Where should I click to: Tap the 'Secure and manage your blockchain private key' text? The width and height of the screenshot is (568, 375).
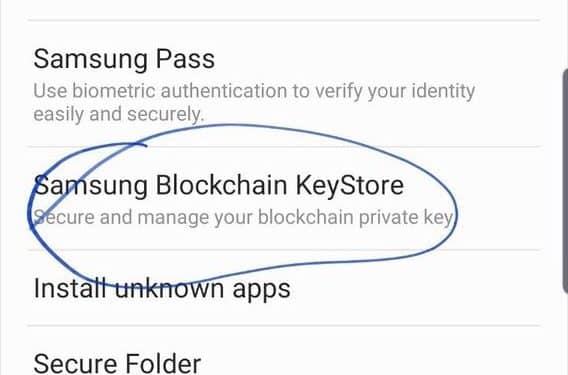pos(243,218)
